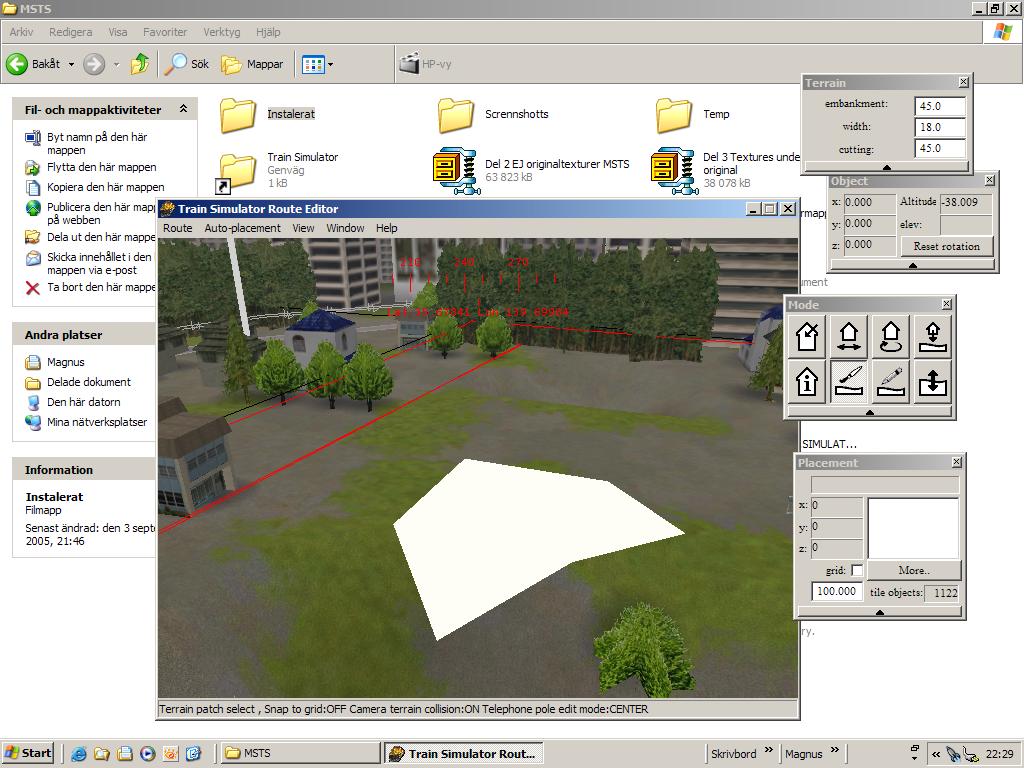Open the Help menu in Route Editor

[387, 228]
